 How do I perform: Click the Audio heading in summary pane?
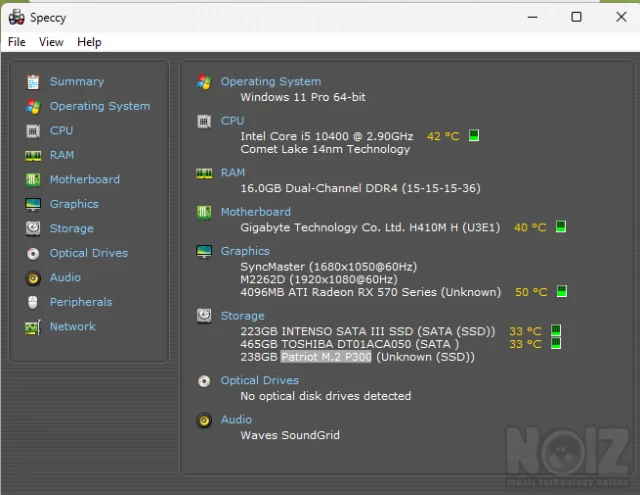236,420
